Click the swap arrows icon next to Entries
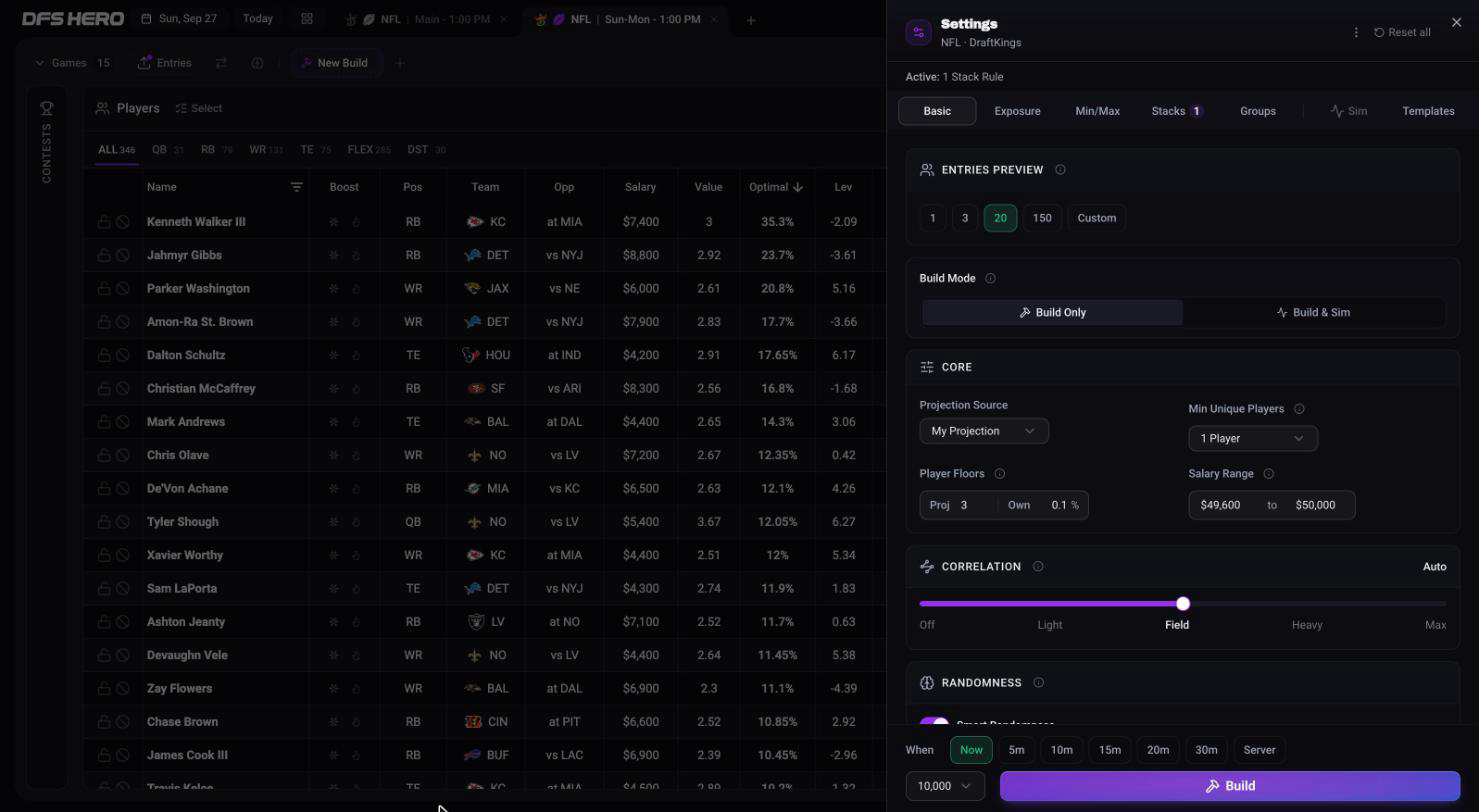 [221, 63]
